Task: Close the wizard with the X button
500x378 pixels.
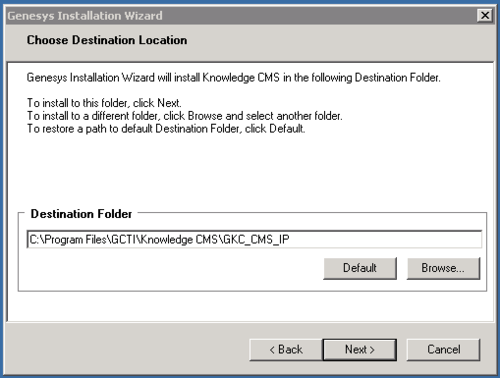Action: coord(485,15)
